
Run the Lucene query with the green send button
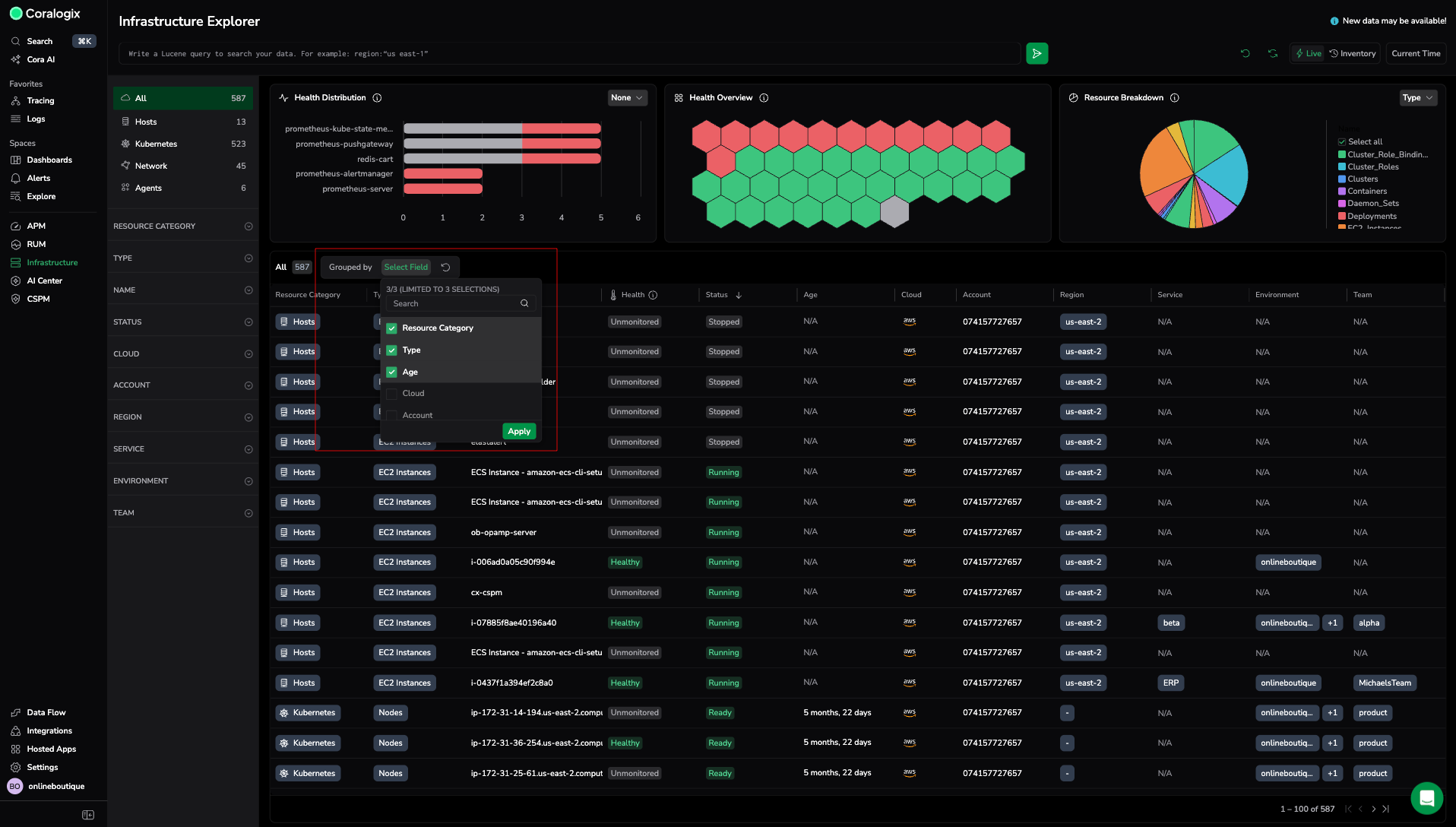tap(1037, 53)
